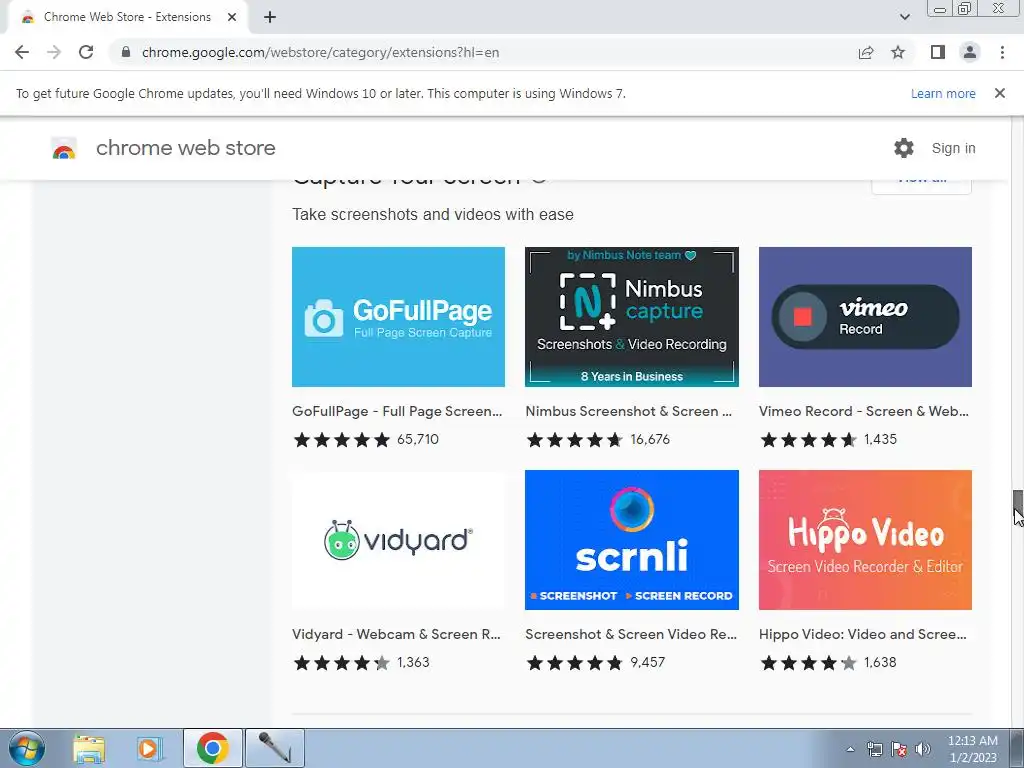1024x768 pixels.
Task: Open Windows Explorer from taskbar
Action: tap(89, 748)
